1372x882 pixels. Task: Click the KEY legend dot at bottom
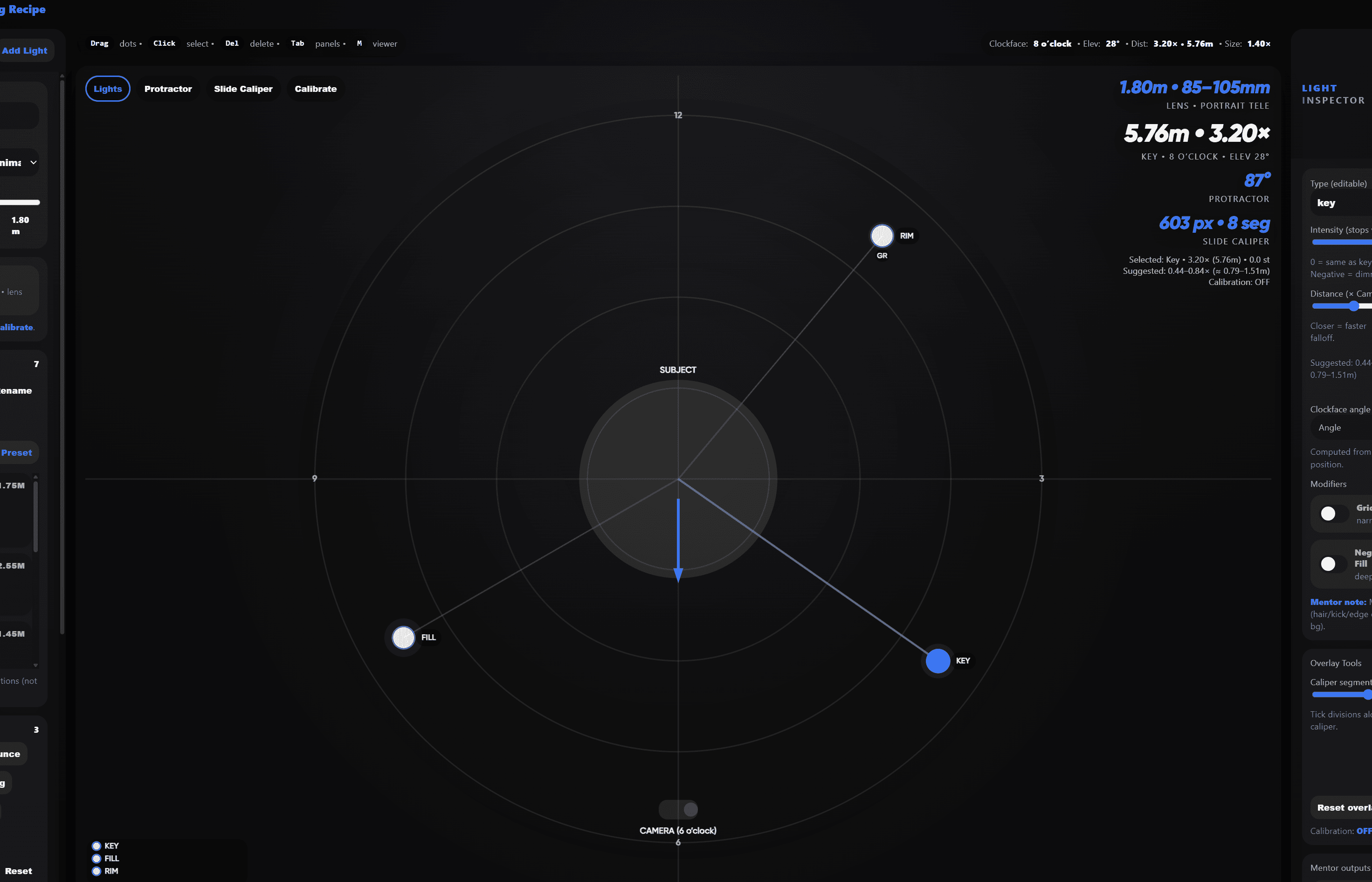(96, 846)
